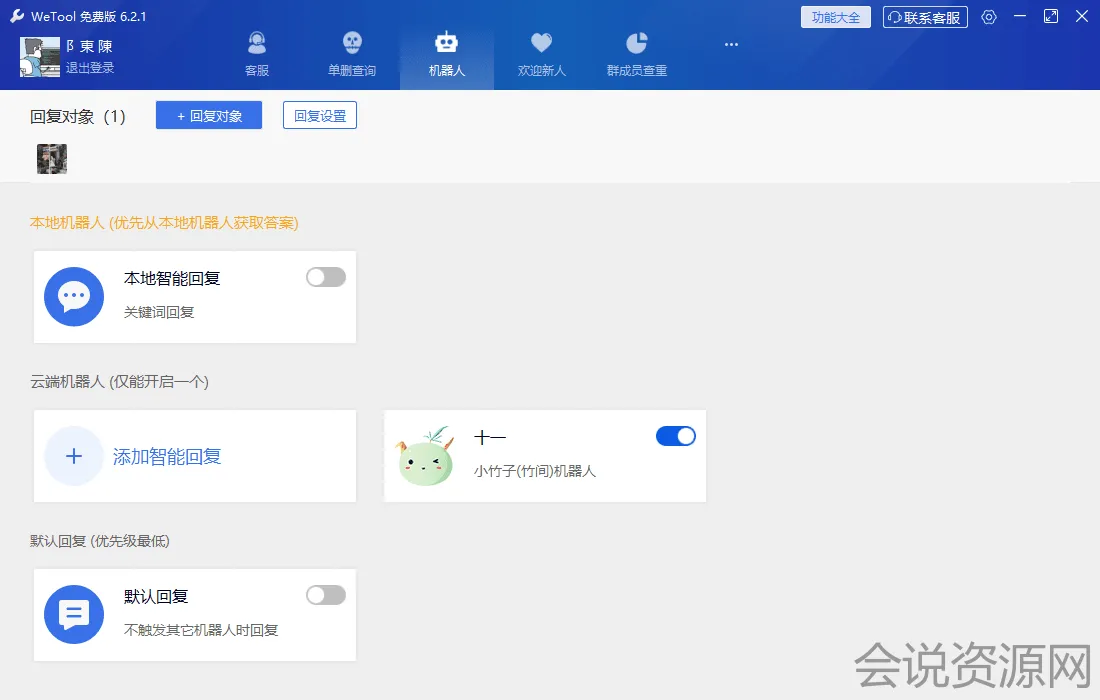Click the 联系客服 contact support button
Screen dimensions: 1100x700
(925, 17)
